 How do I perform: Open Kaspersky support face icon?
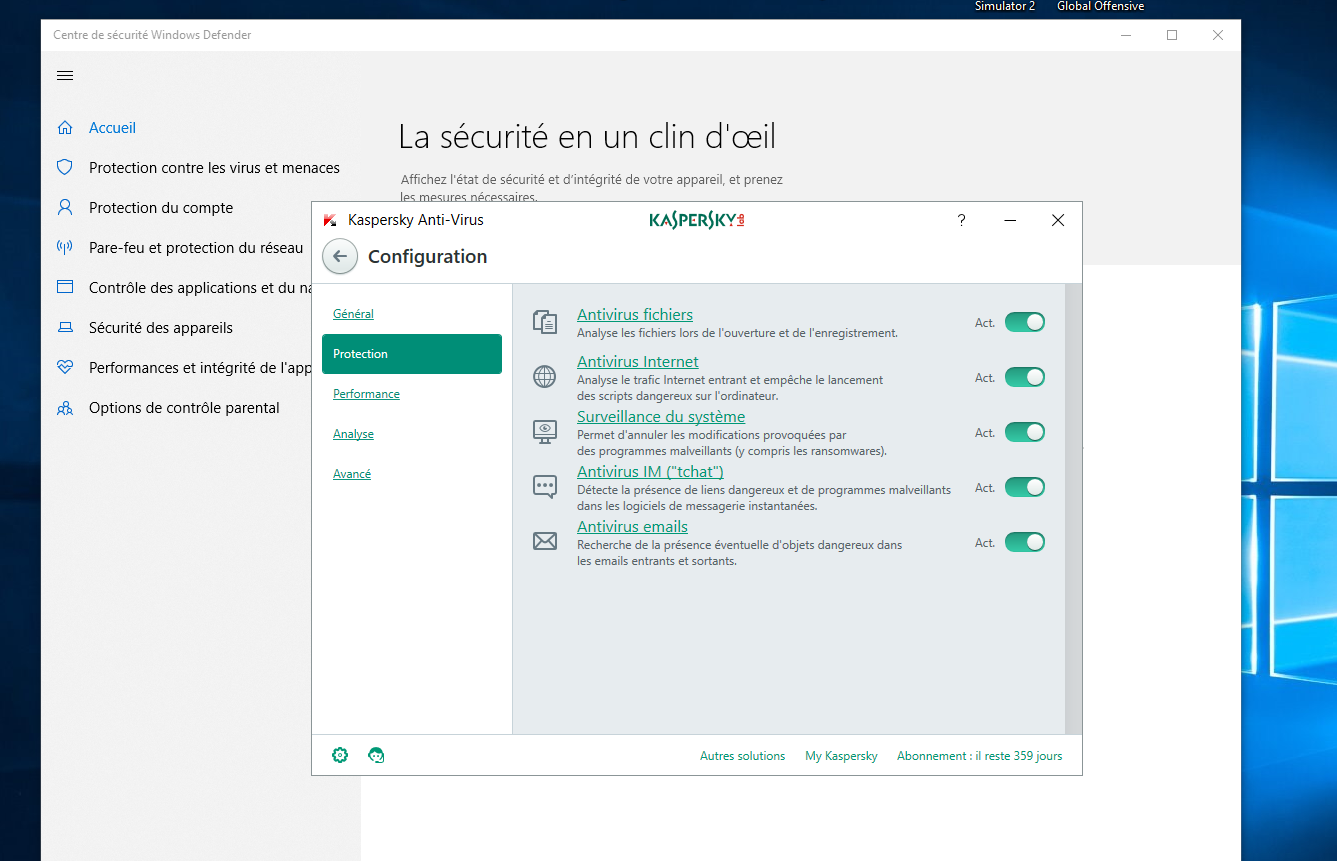click(377, 755)
